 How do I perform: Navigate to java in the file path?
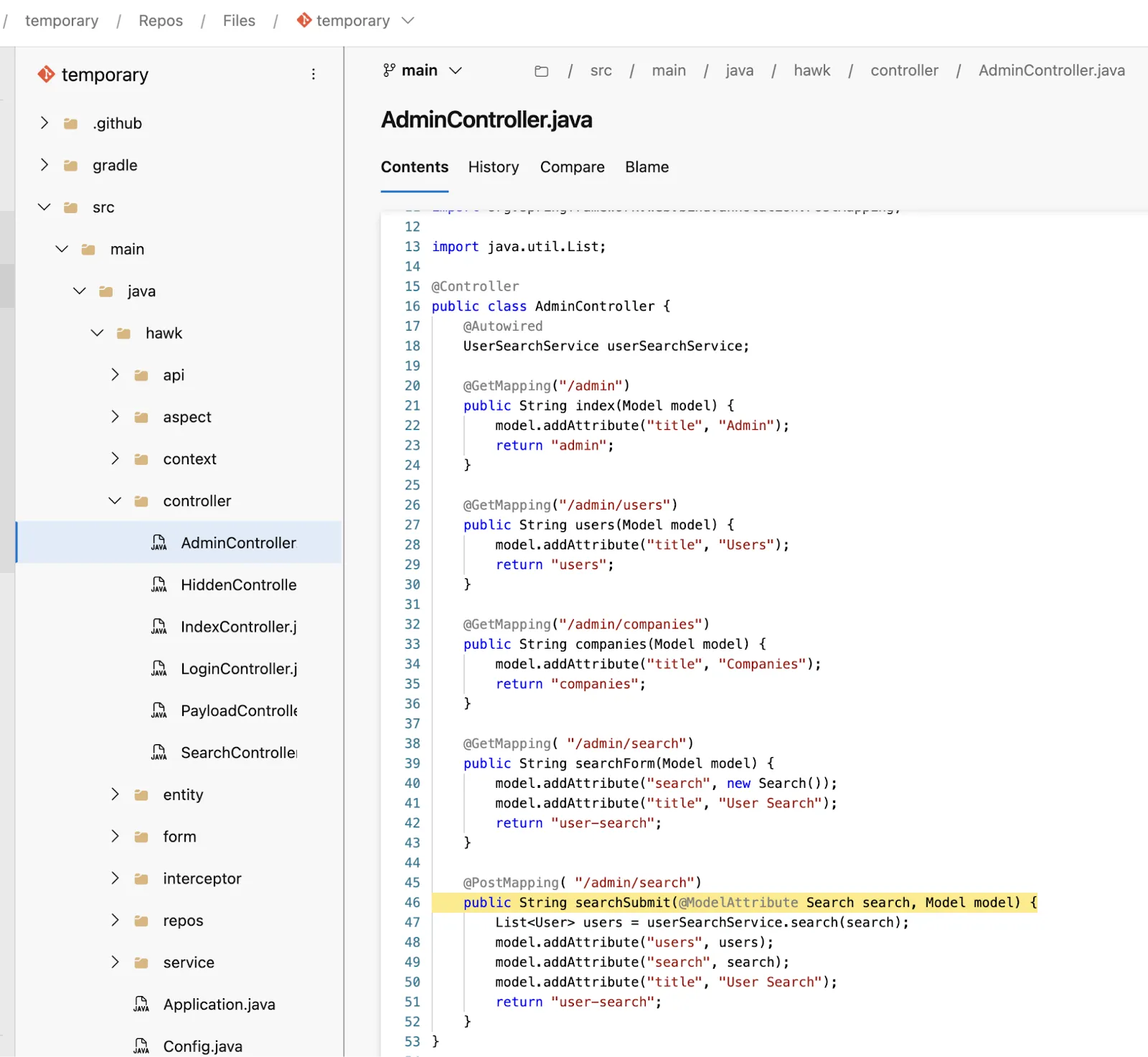pos(740,70)
